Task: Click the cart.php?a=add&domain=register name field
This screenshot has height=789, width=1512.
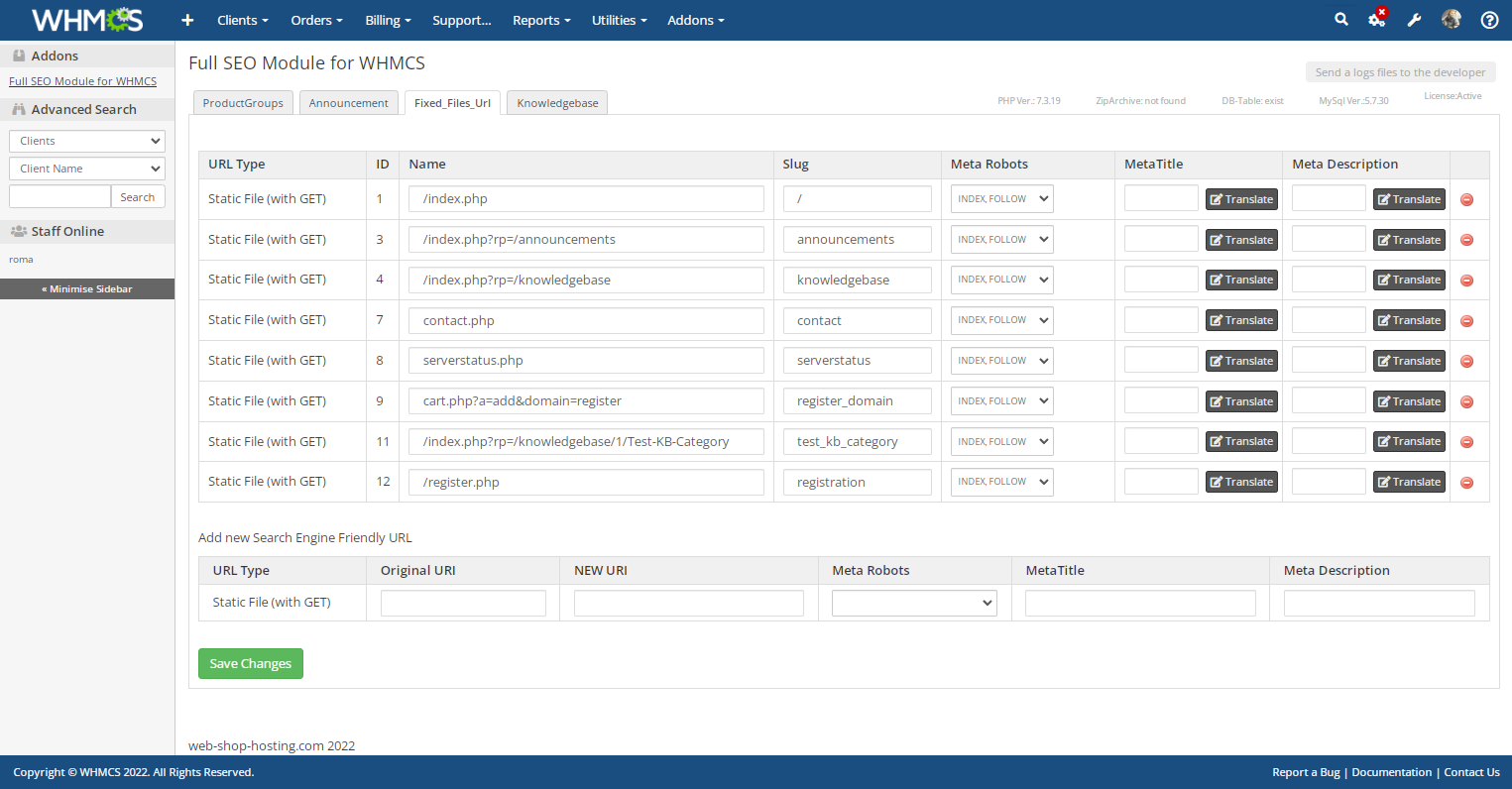Action: 586,401
